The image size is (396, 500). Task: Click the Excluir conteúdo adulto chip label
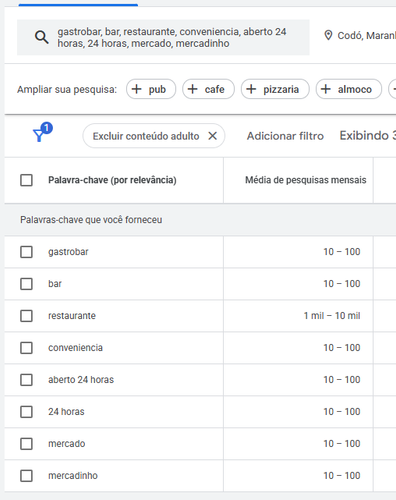point(146,136)
